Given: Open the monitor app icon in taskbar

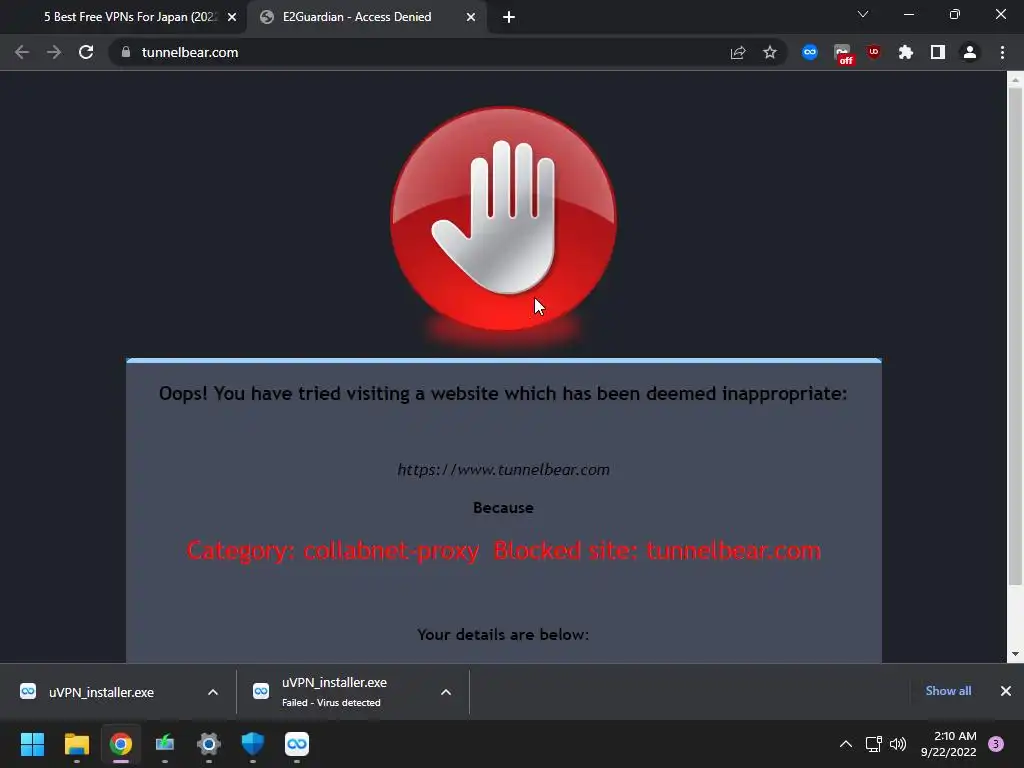Looking at the screenshot, I should click(x=165, y=744).
